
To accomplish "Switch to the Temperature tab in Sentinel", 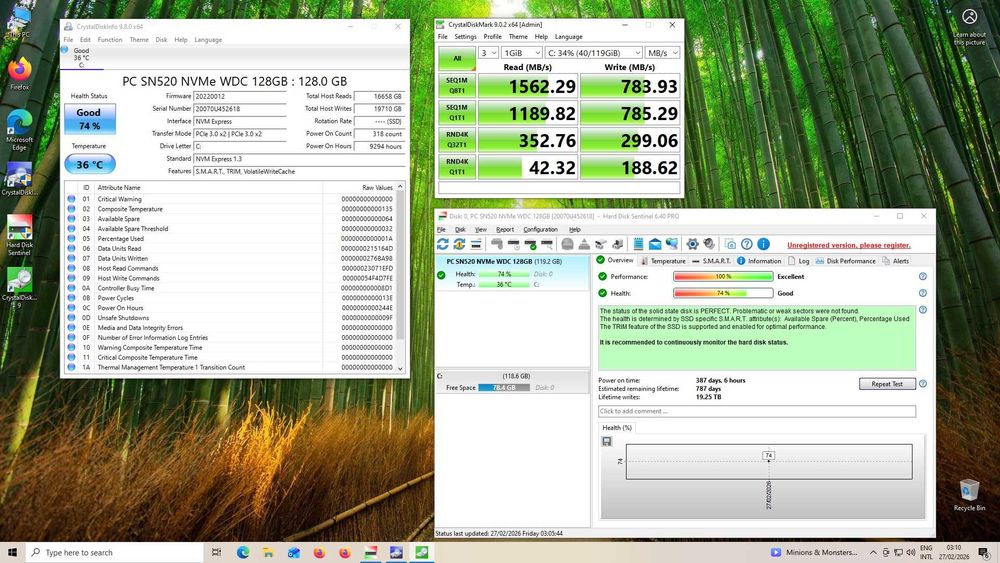I will 663,261.
